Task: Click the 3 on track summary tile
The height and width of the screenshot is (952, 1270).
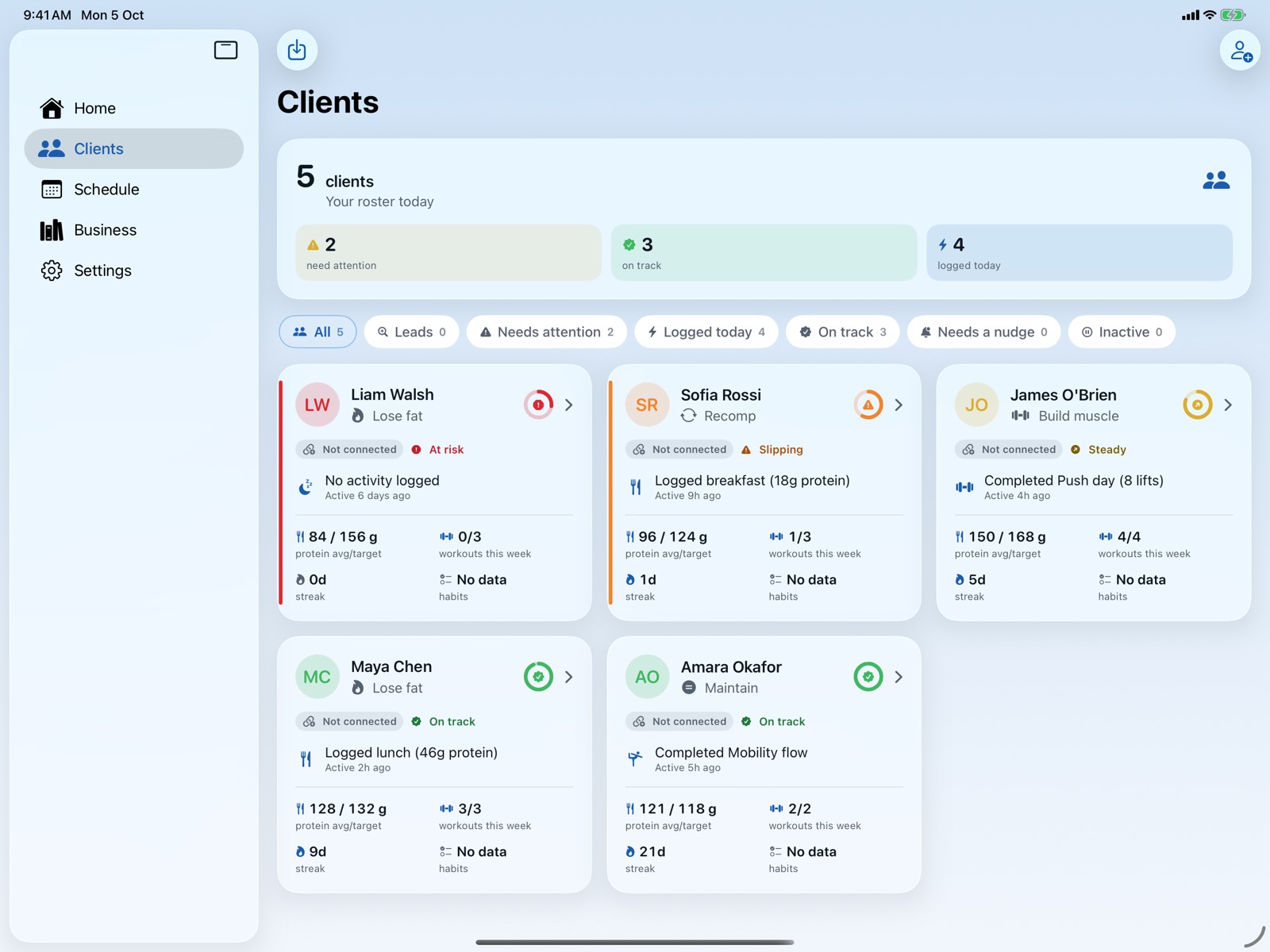Action: click(x=764, y=252)
